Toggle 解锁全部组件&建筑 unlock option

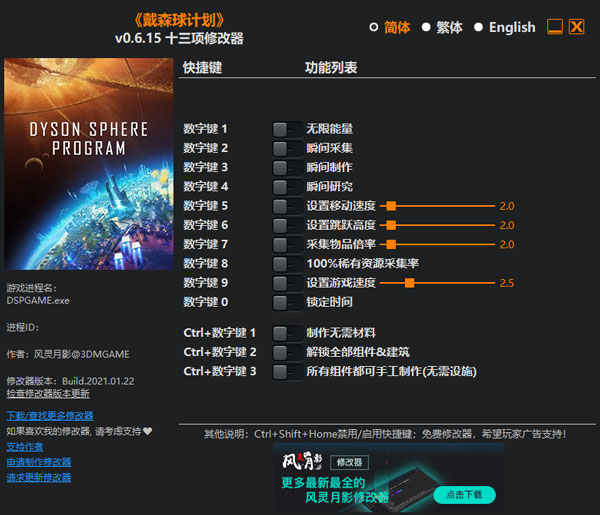[x=287, y=352]
